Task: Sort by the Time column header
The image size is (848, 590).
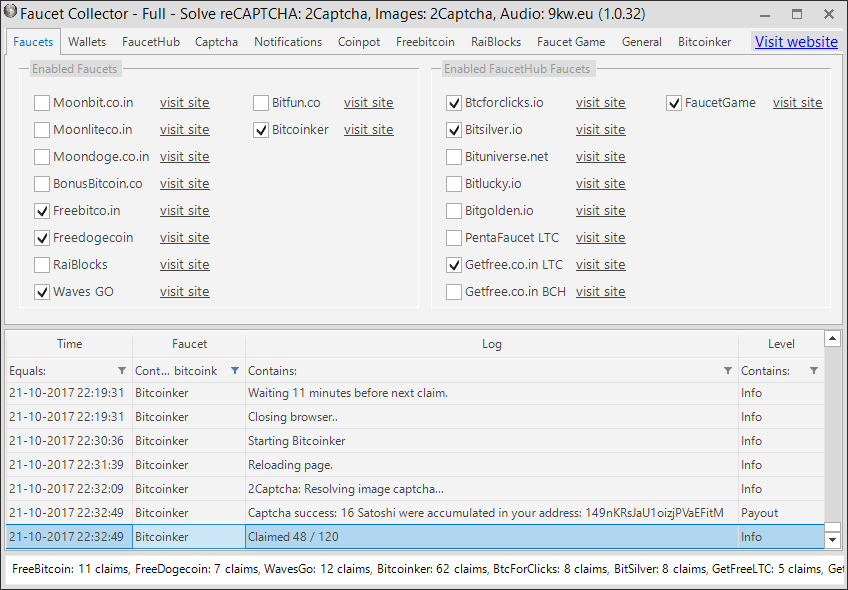Action: coord(69,344)
